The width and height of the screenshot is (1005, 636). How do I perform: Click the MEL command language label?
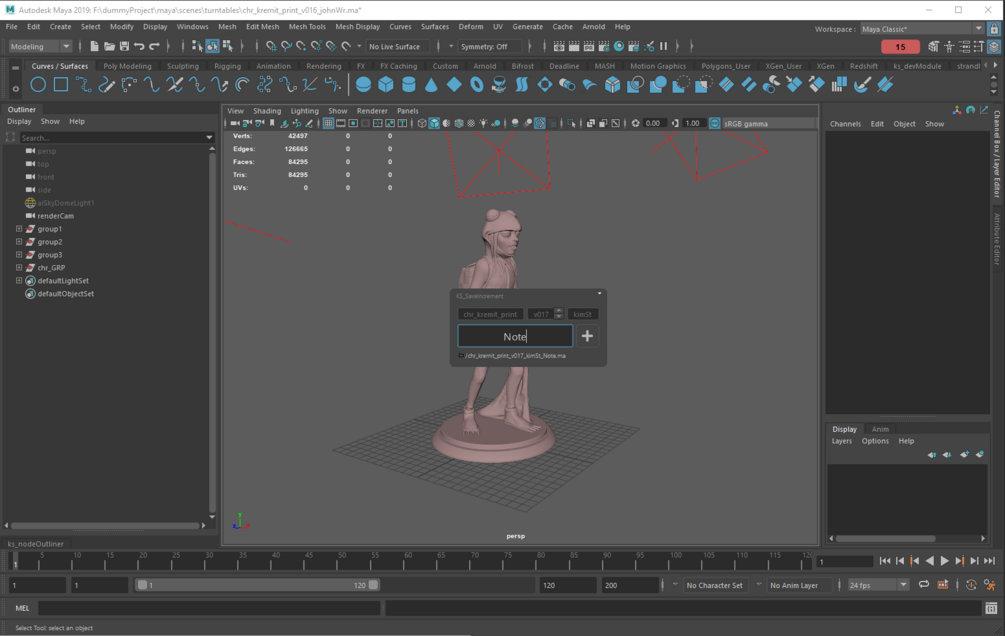[x=22, y=608]
